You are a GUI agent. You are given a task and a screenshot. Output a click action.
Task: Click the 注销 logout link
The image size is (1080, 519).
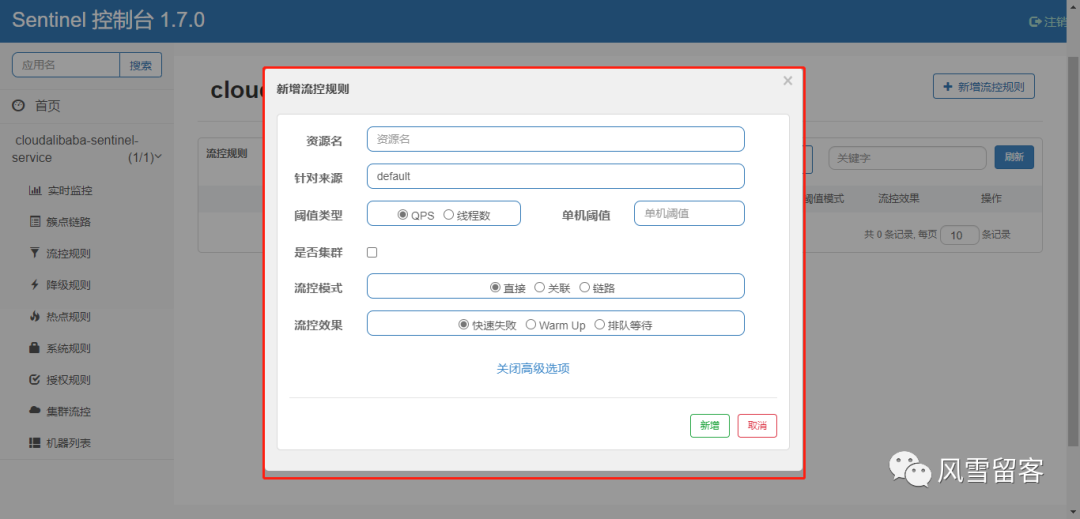(1053, 21)
